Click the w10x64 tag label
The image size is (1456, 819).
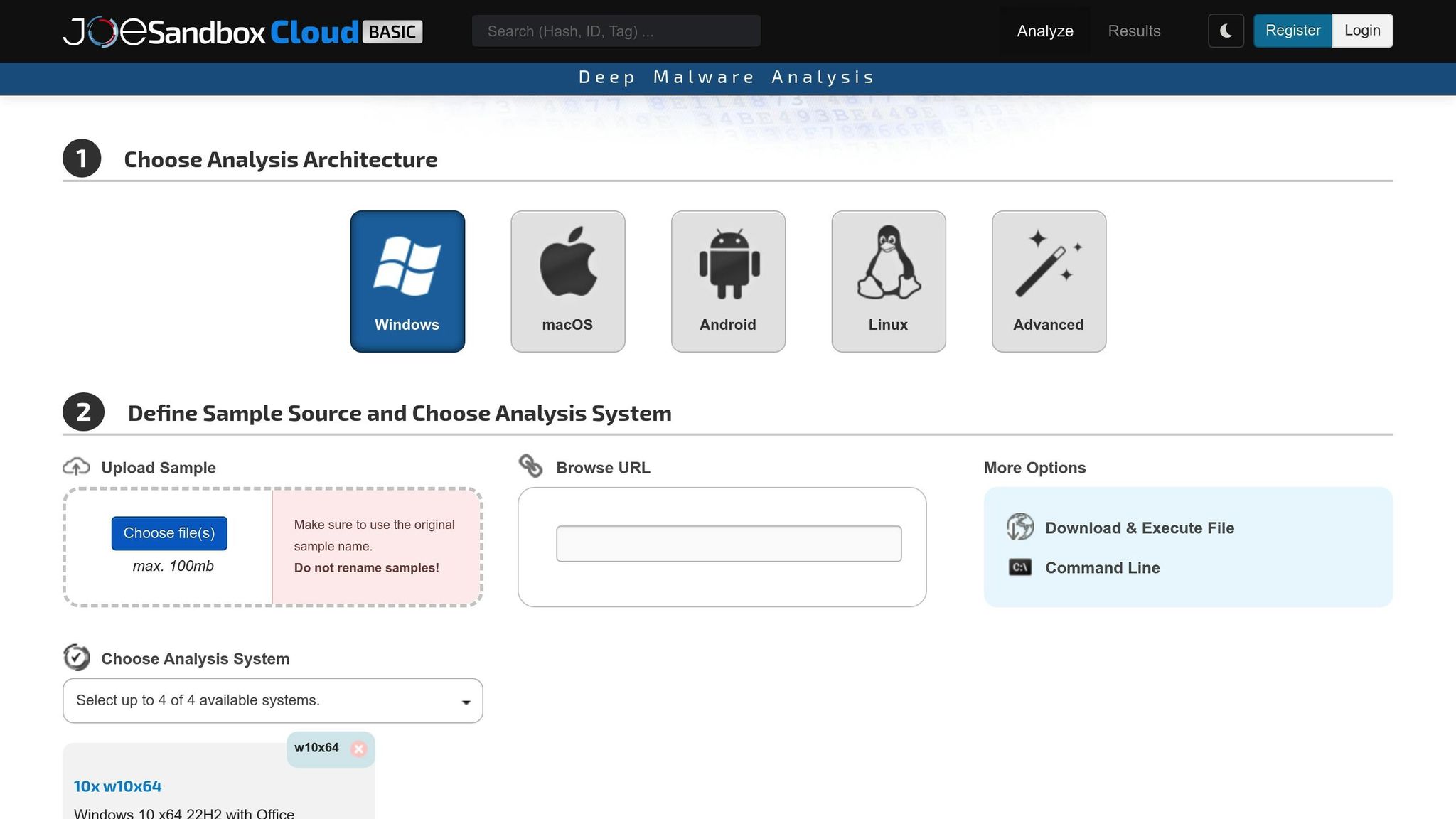click(x=316, y=748)
